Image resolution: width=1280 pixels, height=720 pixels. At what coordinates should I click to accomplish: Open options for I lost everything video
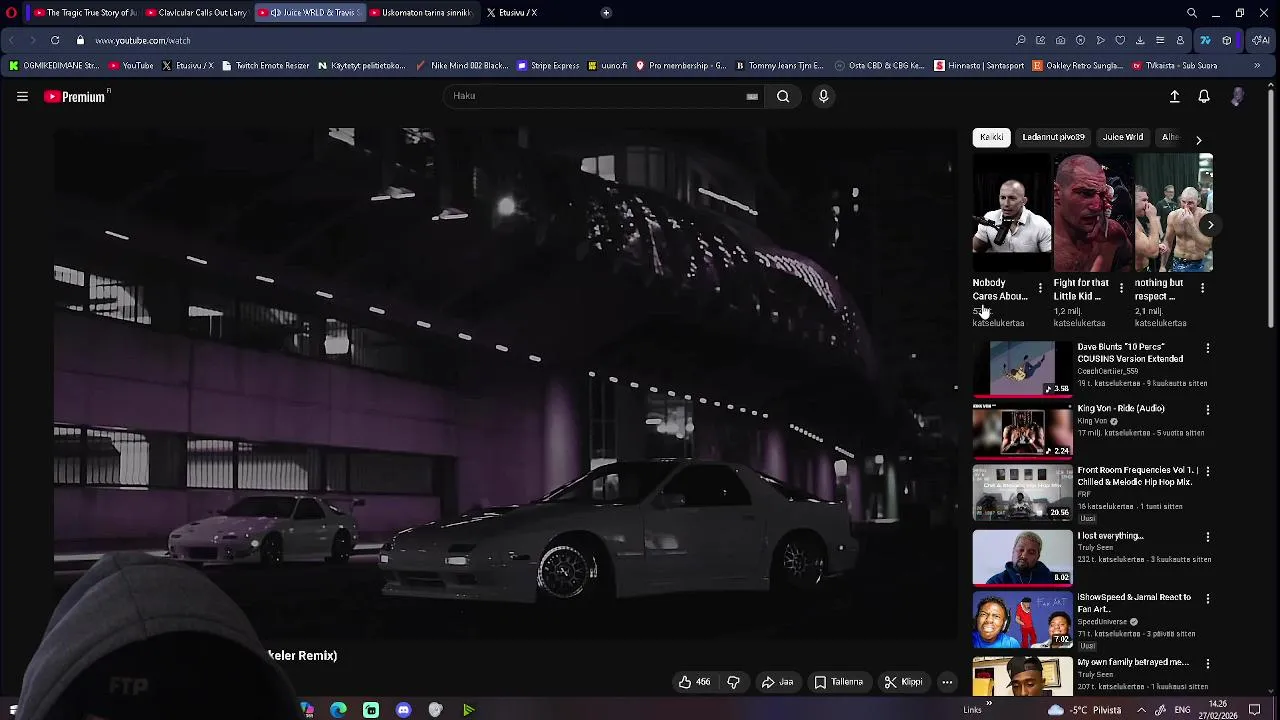click(x=1207, y=537)
